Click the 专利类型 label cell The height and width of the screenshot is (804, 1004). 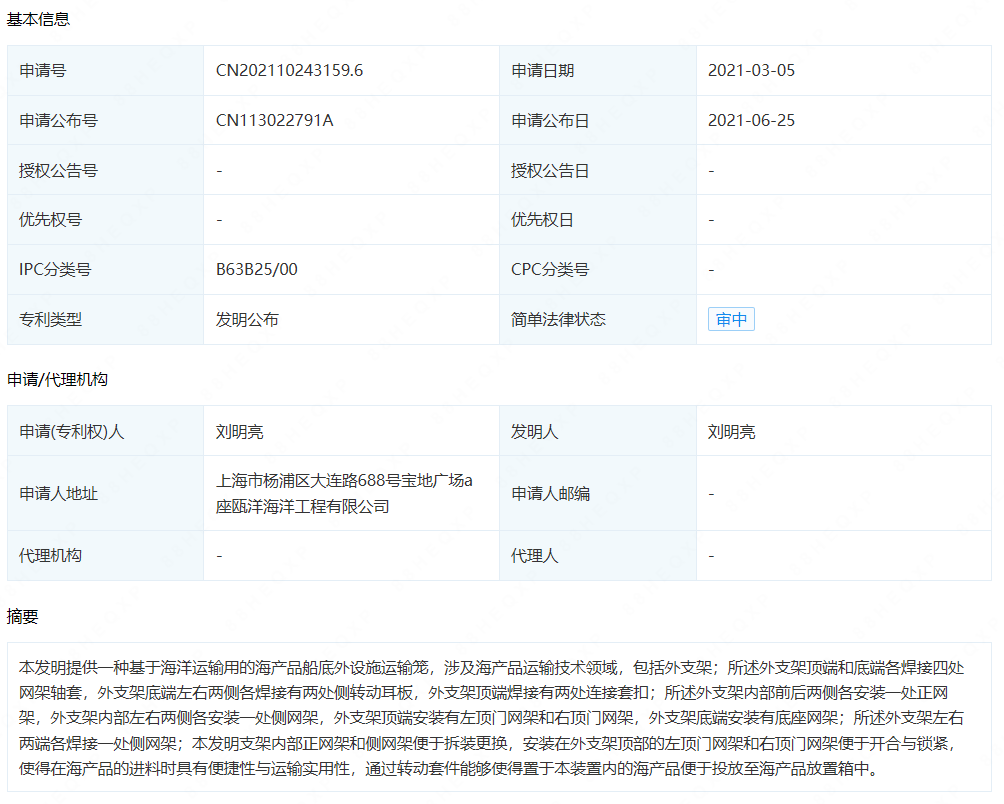(106, 319)
